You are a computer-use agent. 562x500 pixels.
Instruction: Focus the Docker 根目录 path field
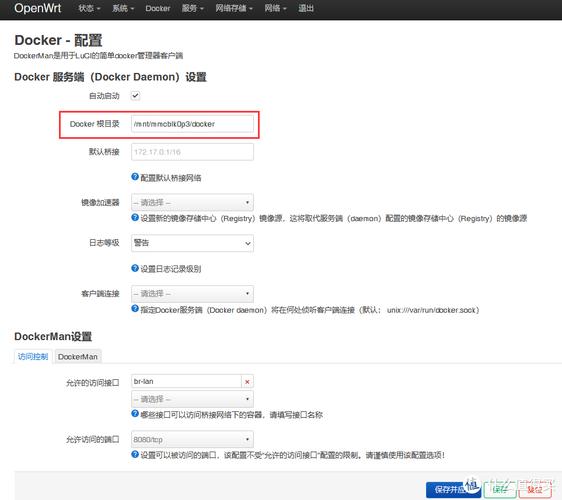(192, 124)
